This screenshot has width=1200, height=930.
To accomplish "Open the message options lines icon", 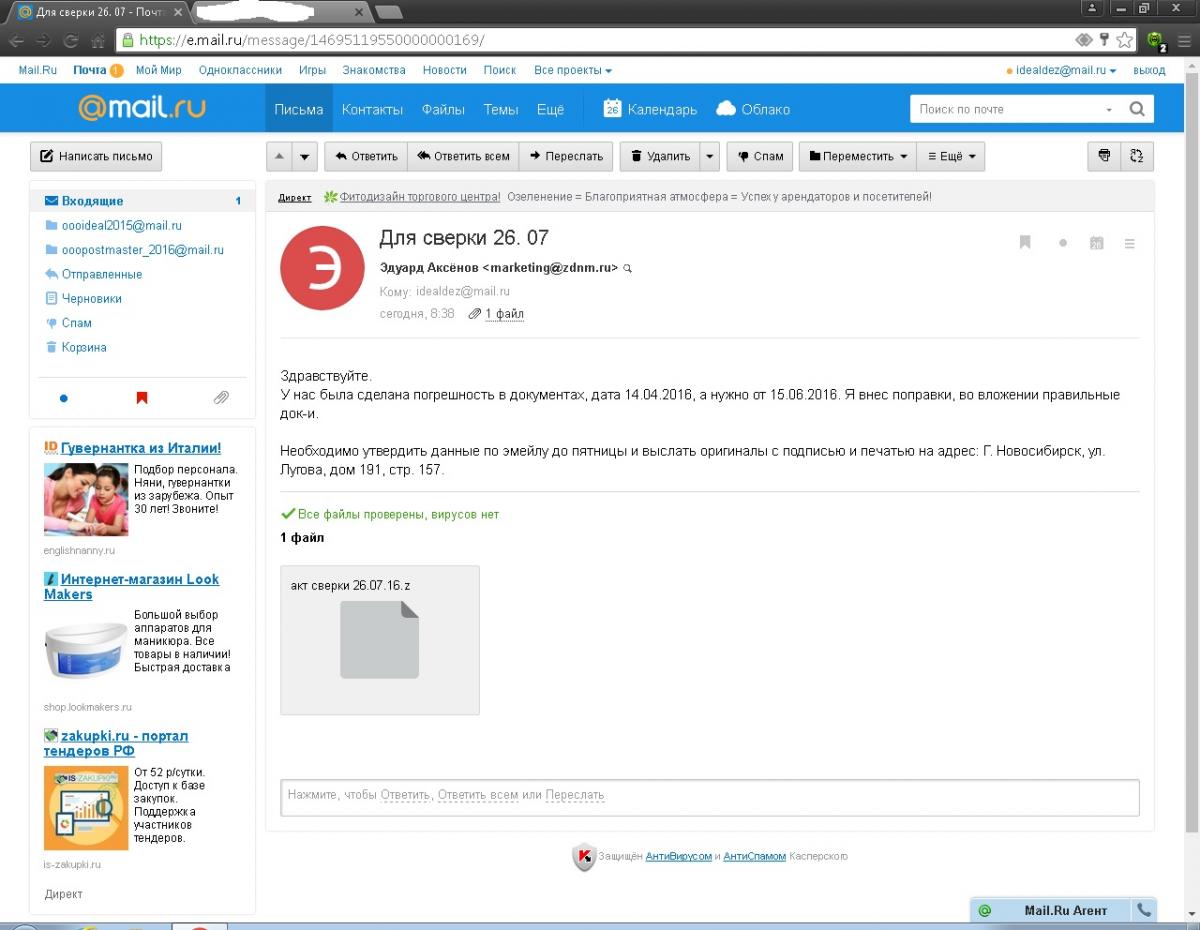I will 1130,243.
